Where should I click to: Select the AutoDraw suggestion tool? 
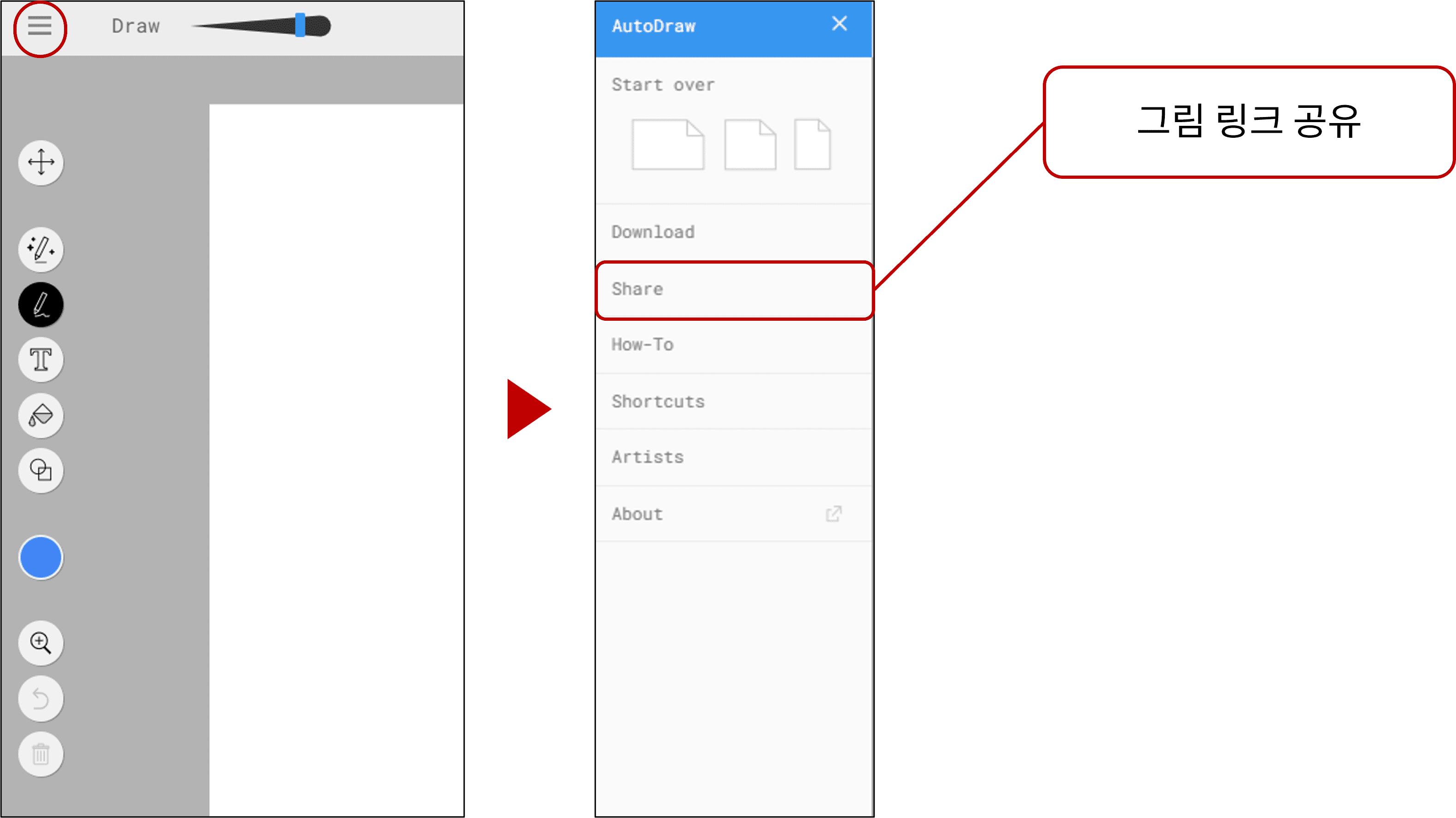click(x=40, y=249)
